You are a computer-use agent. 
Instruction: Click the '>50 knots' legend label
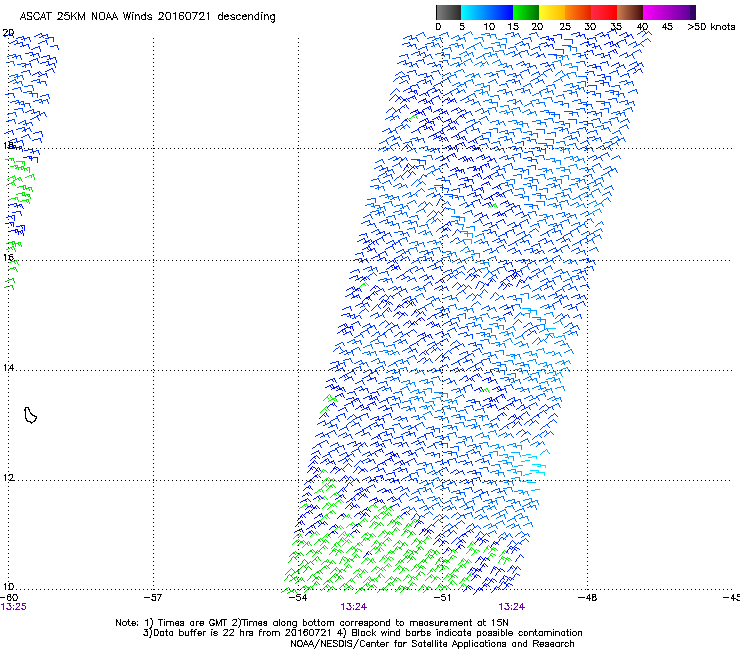point(711,27)
